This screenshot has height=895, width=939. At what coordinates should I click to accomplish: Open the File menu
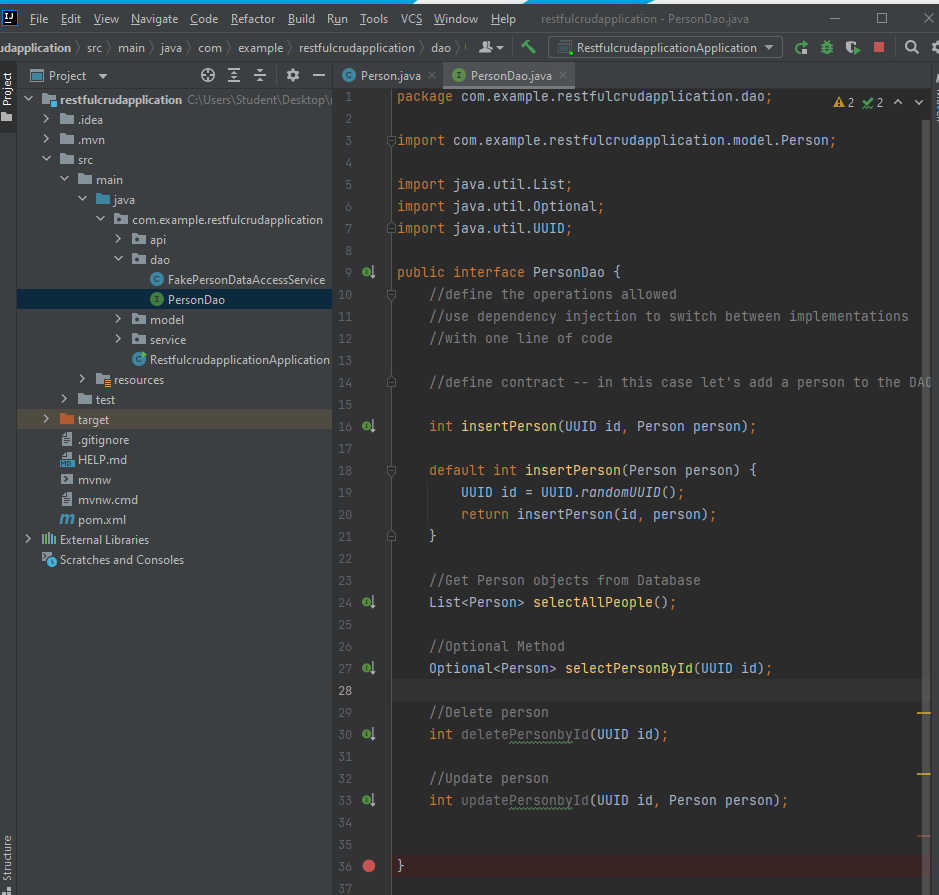(38, 19)
